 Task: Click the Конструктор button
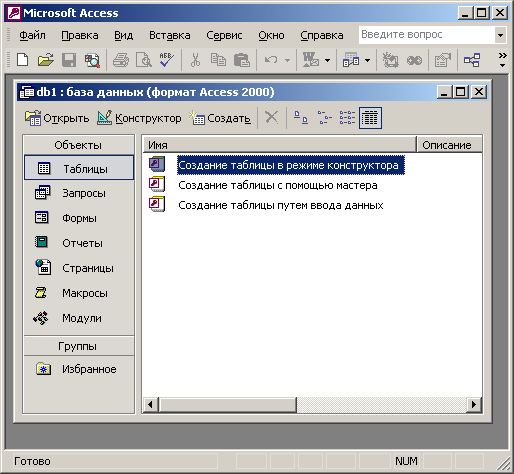tap(139, 118)
